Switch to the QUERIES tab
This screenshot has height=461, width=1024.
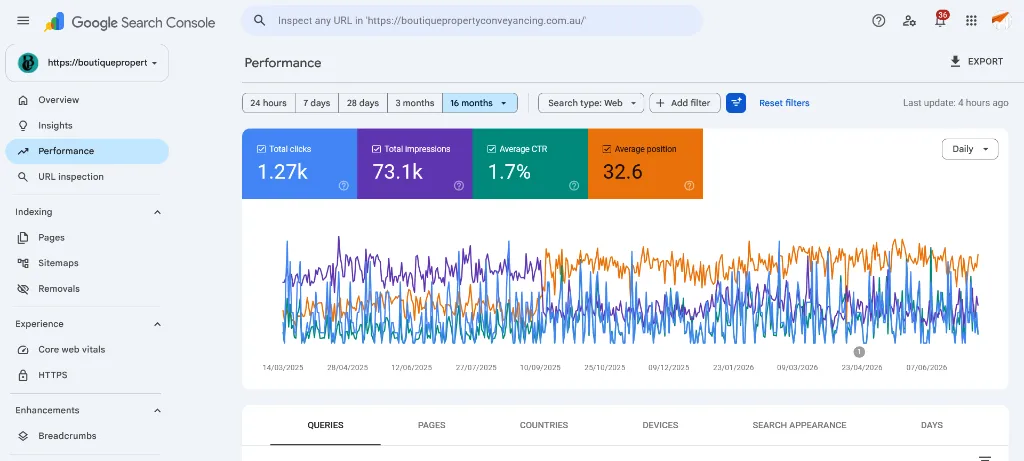[x=325, y=425]
